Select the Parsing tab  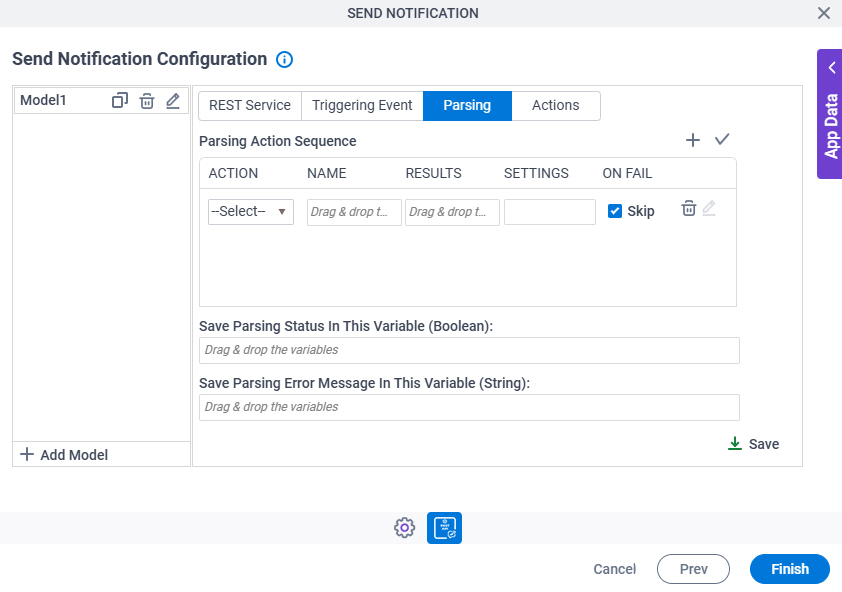467,105
